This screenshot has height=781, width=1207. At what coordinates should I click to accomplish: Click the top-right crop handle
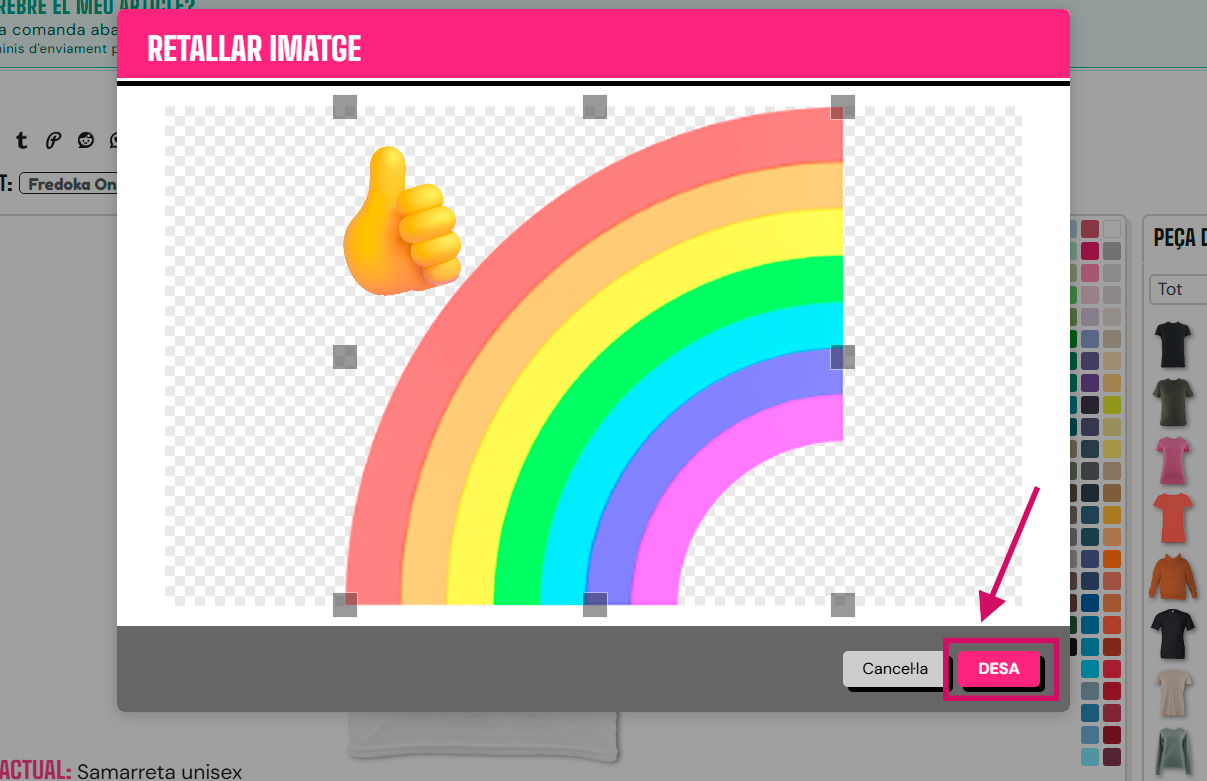pyautogui.click(x=843, y=107)
